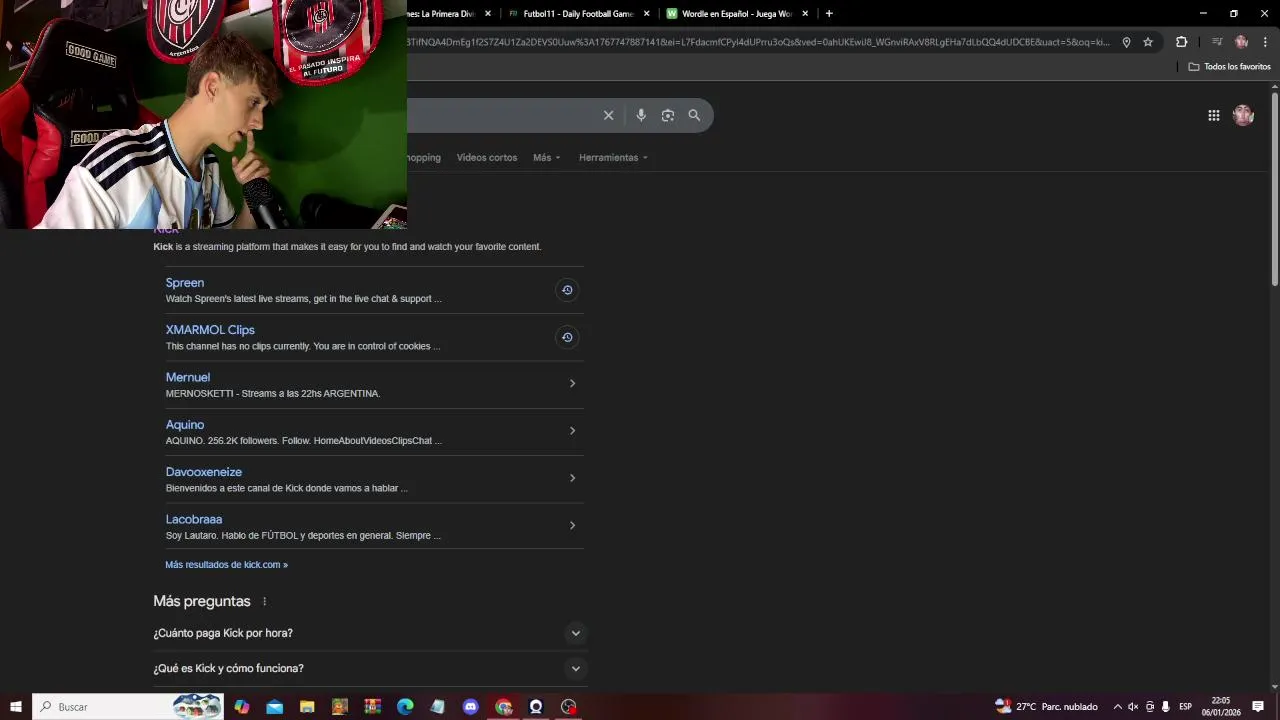Switch to the Futbol11 Daily Football Game tab
1280x720 pixels.
tap(578, 14)
